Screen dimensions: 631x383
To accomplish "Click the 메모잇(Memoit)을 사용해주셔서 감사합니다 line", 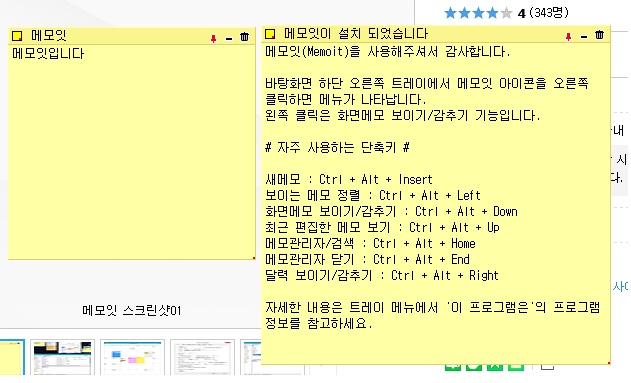I will pos(388,51).
